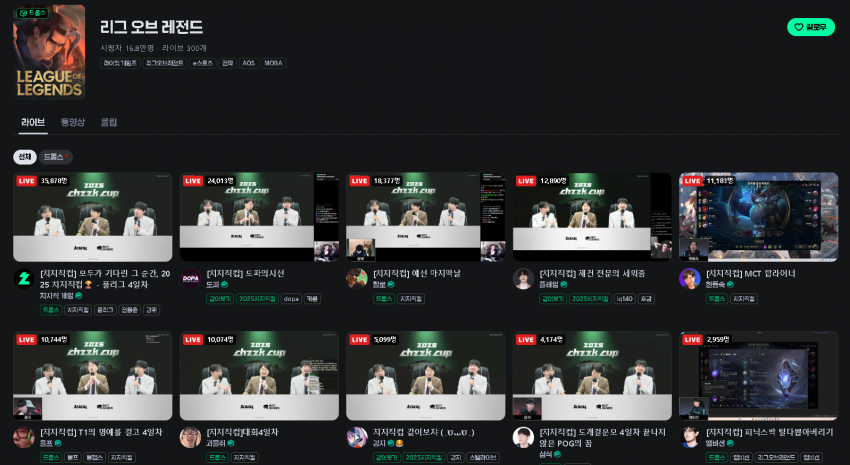Open stream title 도파의시선
Image resolution: width=850 pixels, height=465 pixels.
[245, 273]
